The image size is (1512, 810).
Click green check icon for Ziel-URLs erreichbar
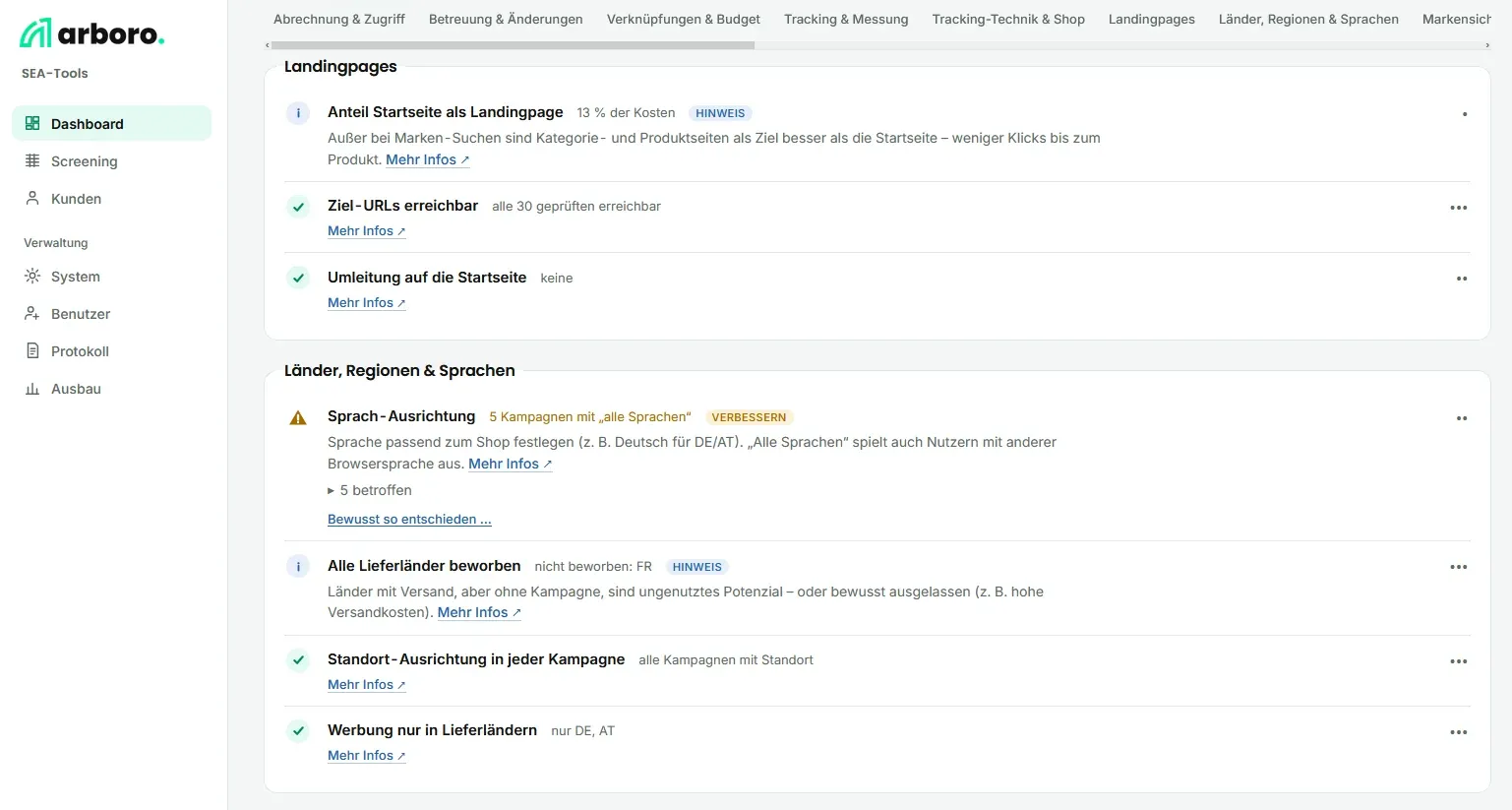click(x=298, y=207)
